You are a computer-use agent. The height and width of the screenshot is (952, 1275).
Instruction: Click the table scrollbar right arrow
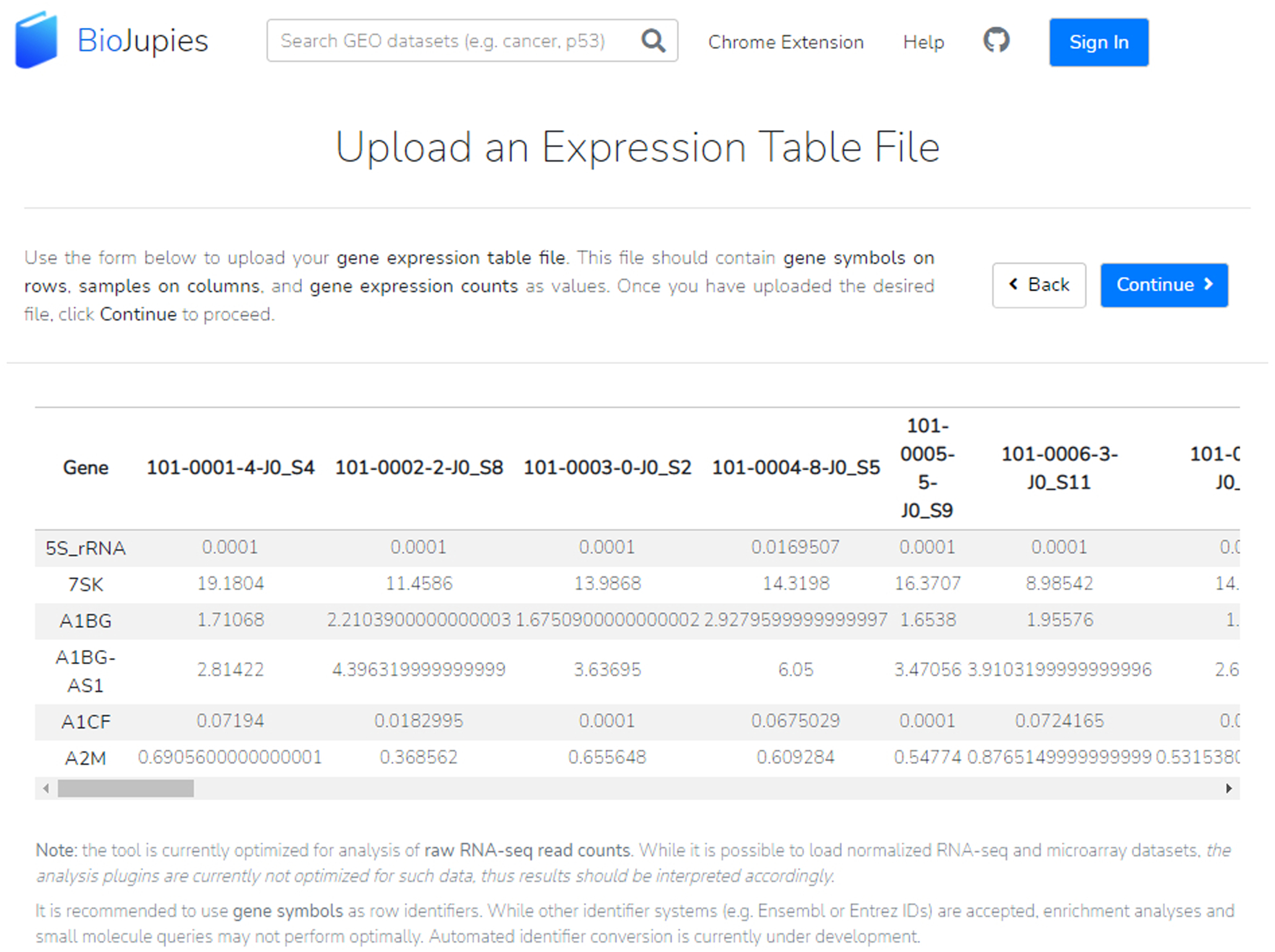point(1229,788)
